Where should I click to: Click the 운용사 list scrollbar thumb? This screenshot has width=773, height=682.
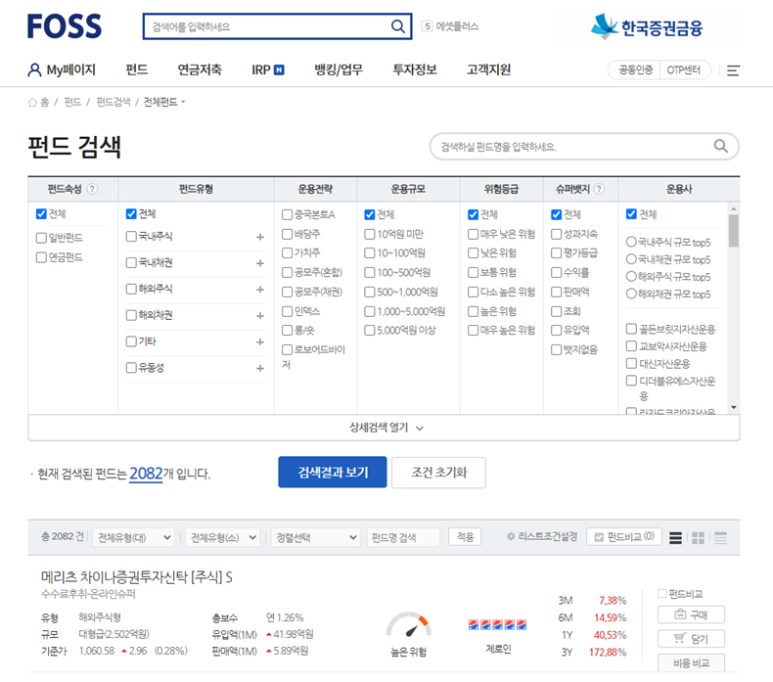(734, 230)
